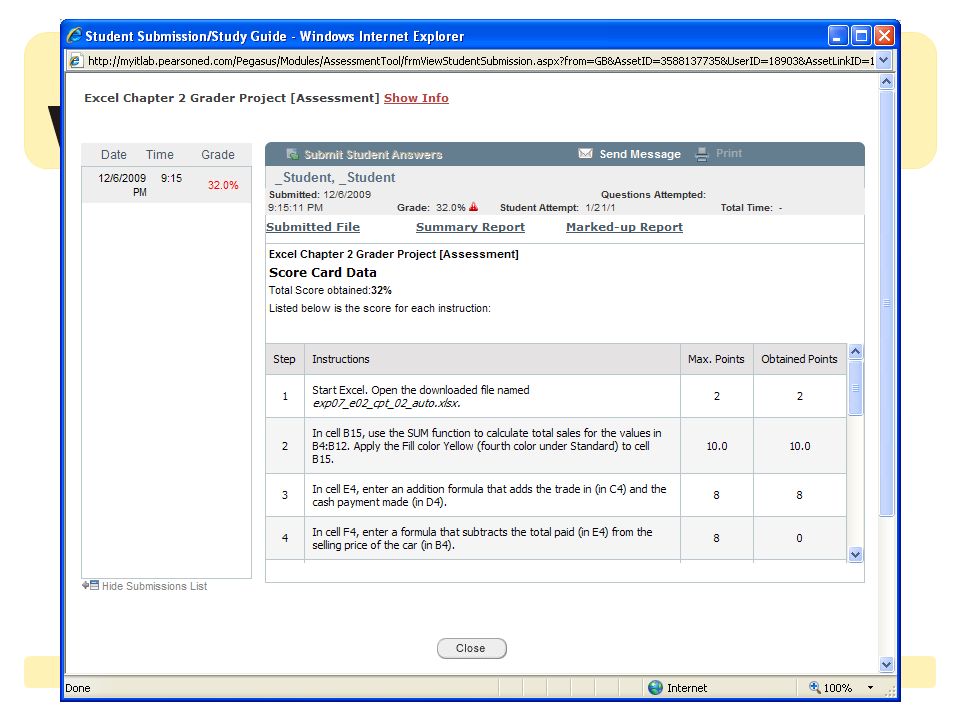Click 'Total Score obtained:32%' text

coord(330,290)
